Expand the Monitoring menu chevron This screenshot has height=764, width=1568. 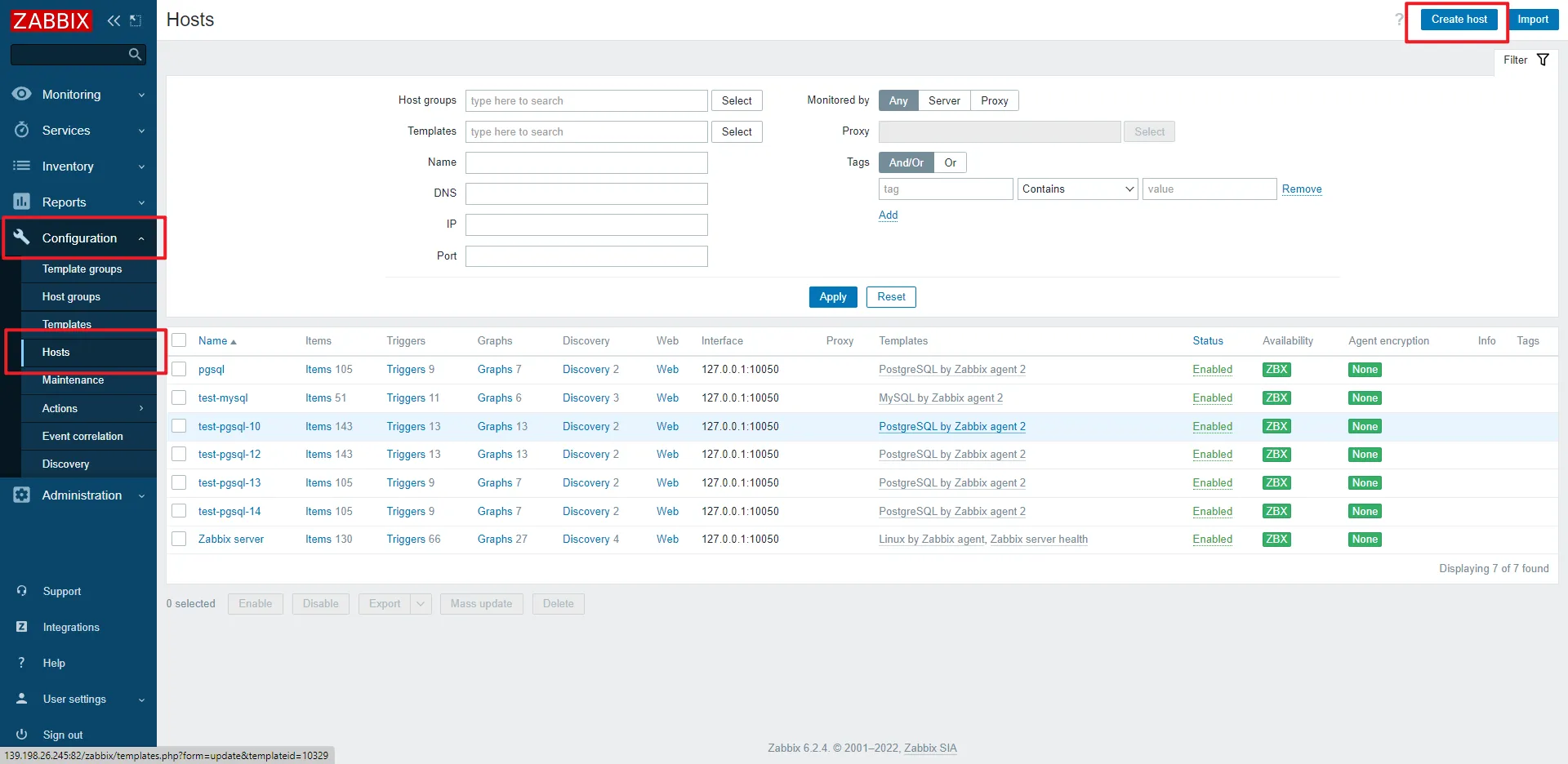pos(141,95)
